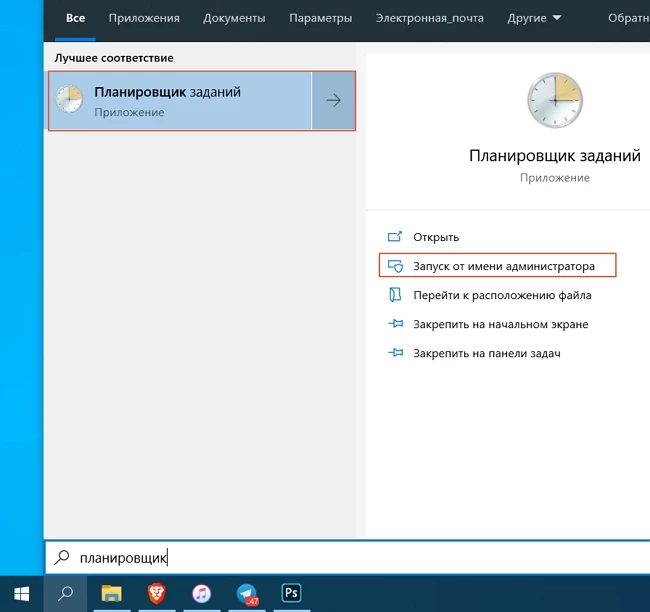Open Brave browser from the taskbar
This screenshot has width=650, height=612.
tap(157, 594)
